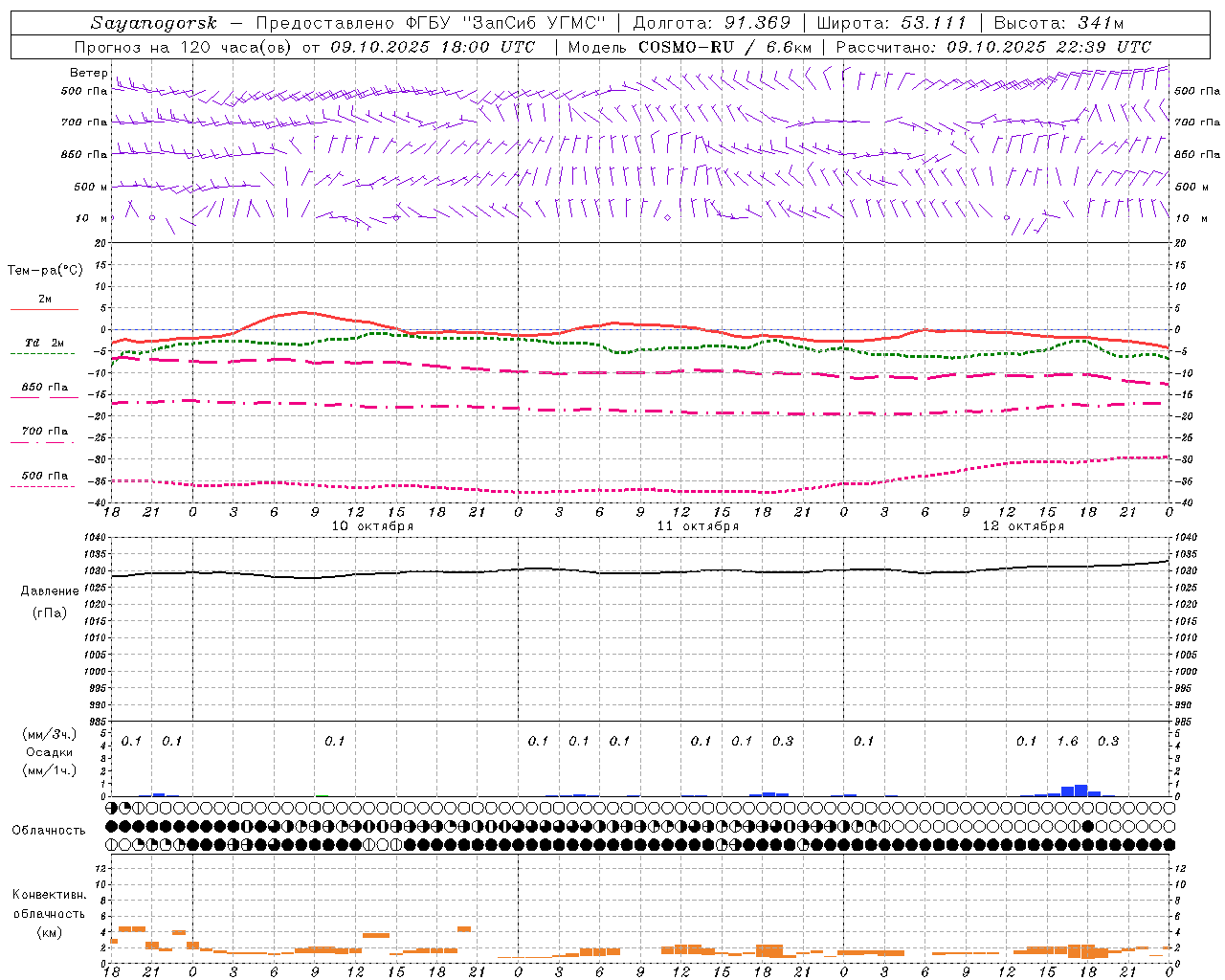Viewport: 1225px width, 980px height.
Task: Click the 10 октября date label
Action: click(x=372, y=526)
